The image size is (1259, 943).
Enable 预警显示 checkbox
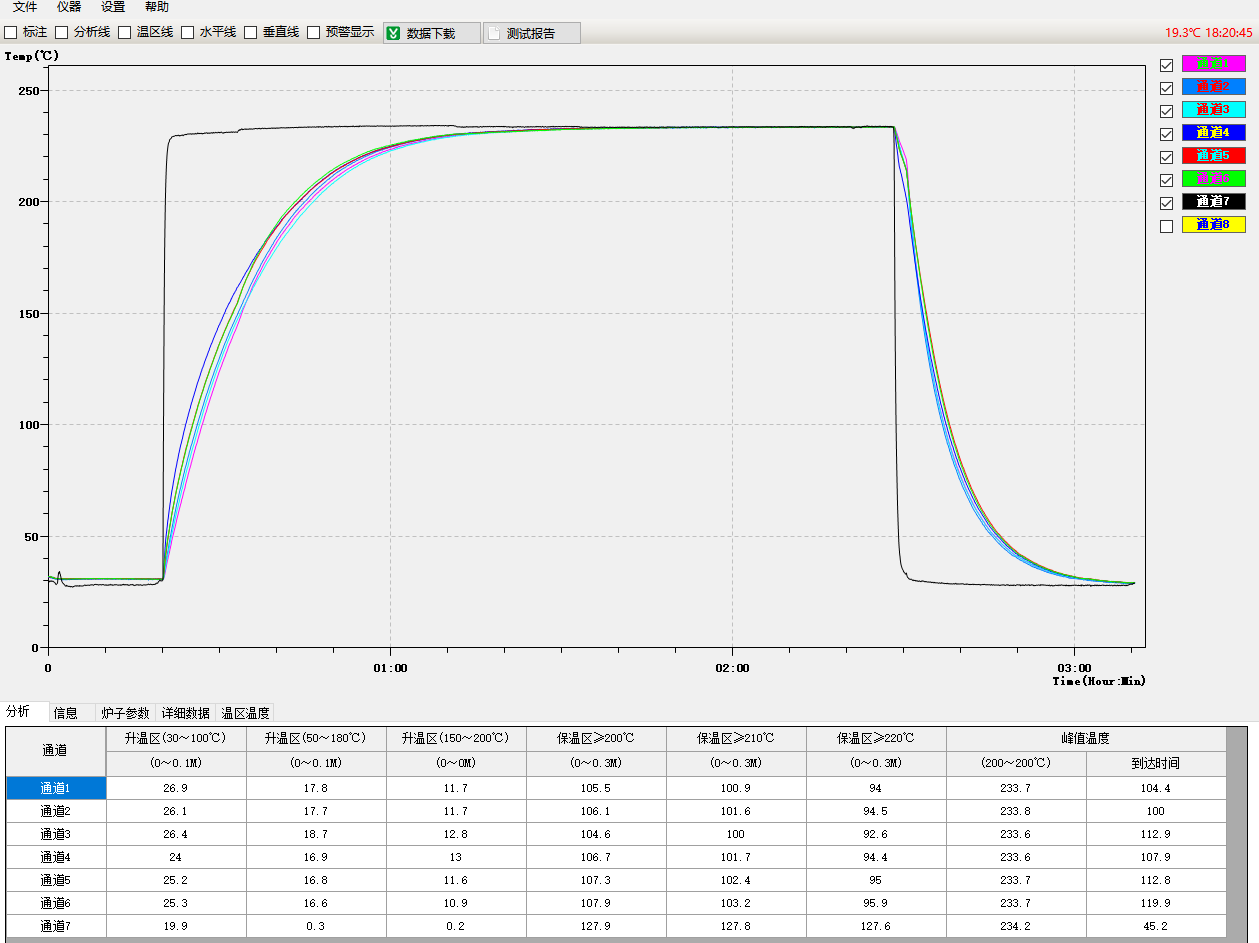314,32
